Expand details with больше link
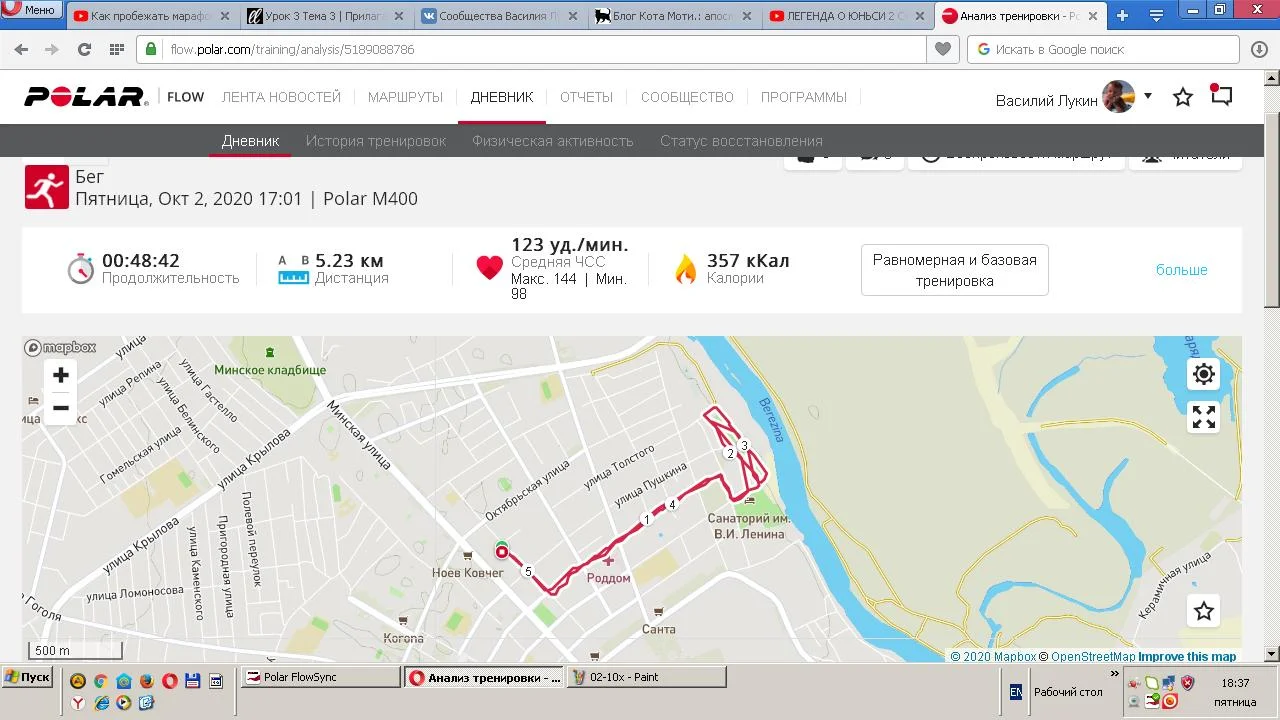Viewport: 1280px width, 720px height. 1182,270
